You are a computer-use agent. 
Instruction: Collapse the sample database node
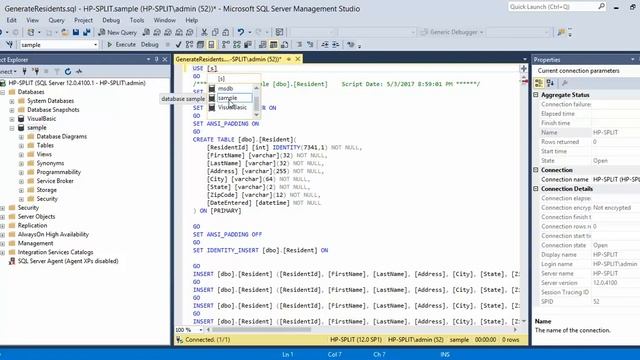12,128
